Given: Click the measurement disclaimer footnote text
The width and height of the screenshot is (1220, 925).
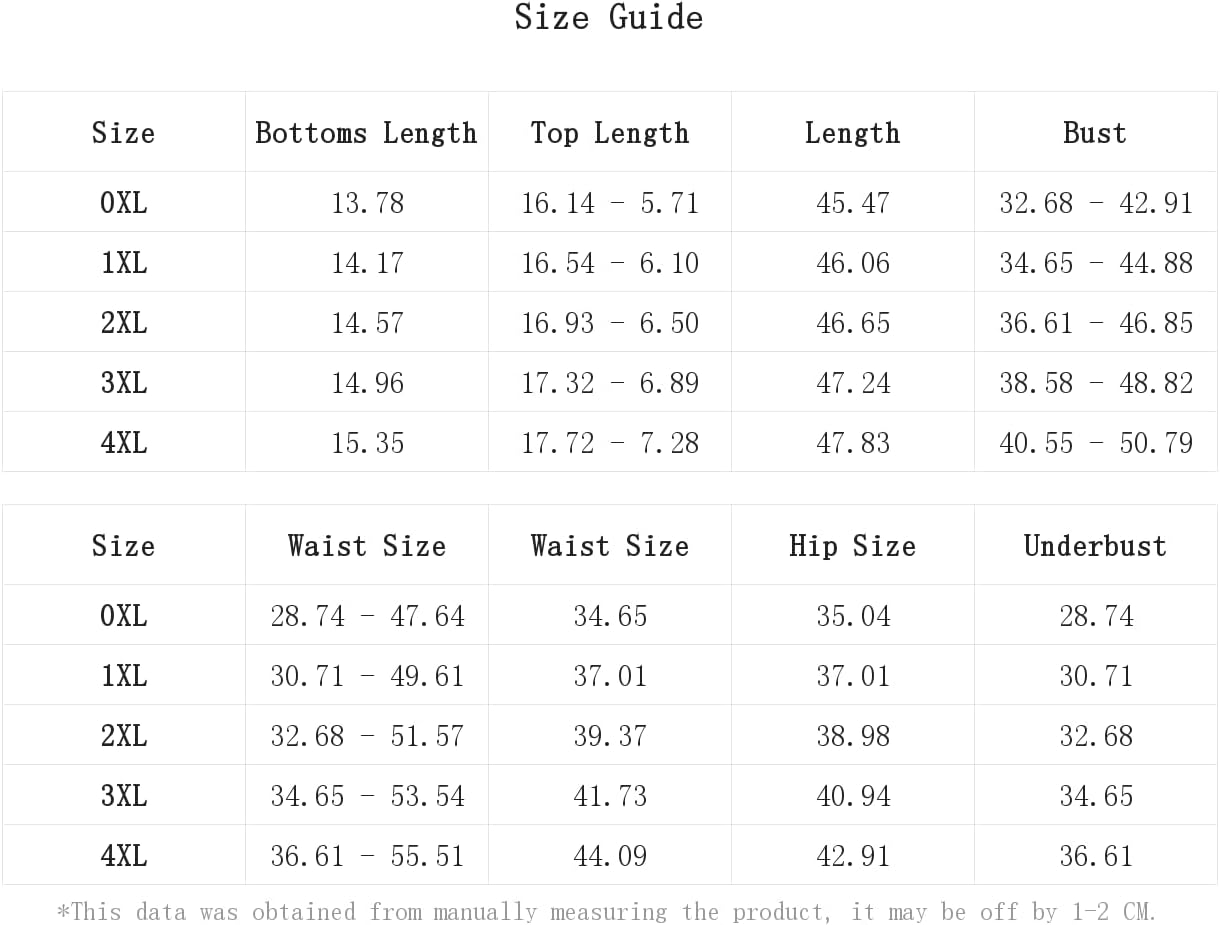Looking at the screenshot, I should [x=607, y=911].
